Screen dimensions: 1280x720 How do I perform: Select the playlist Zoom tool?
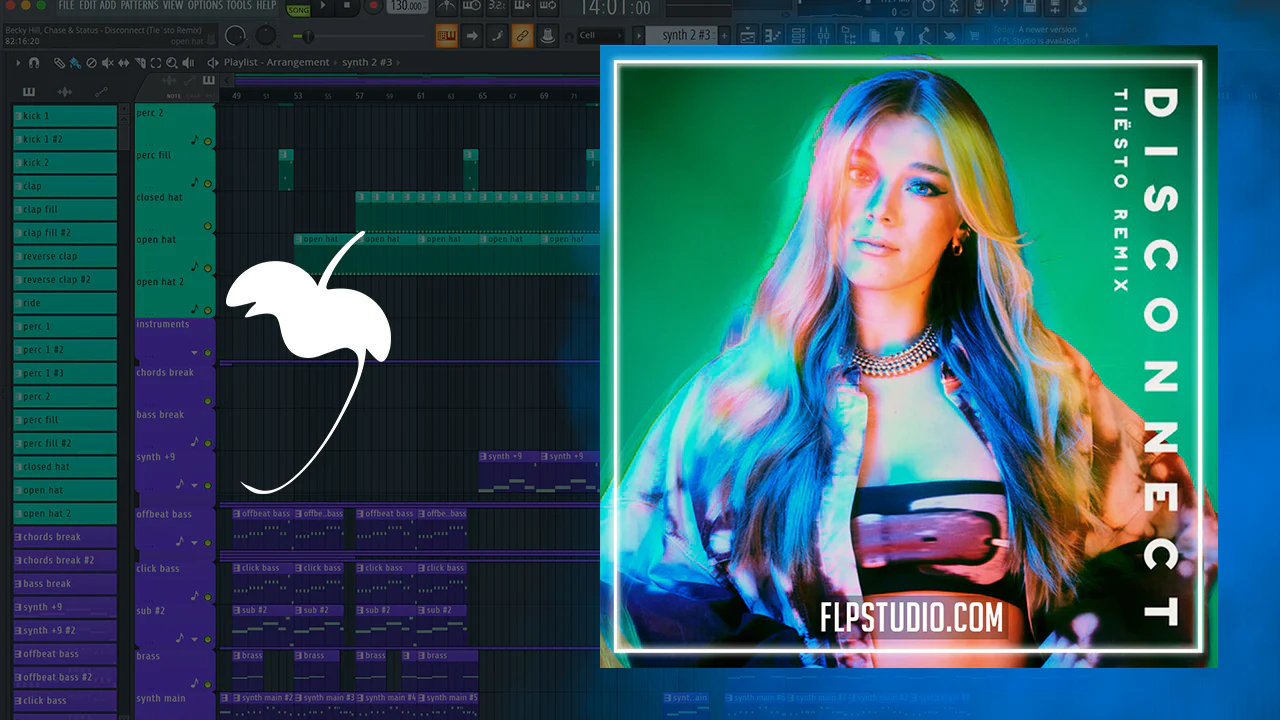point(171,62)
